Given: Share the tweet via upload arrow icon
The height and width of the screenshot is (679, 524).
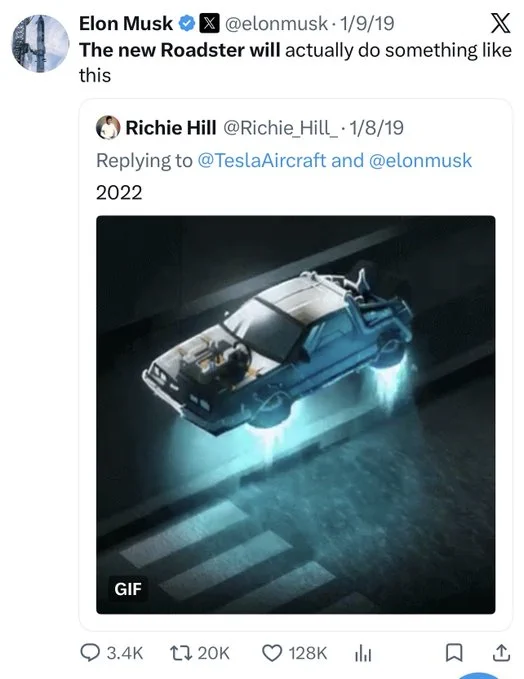Looking at the screenshot, I should pyautogui.click(x=501, y=653).
